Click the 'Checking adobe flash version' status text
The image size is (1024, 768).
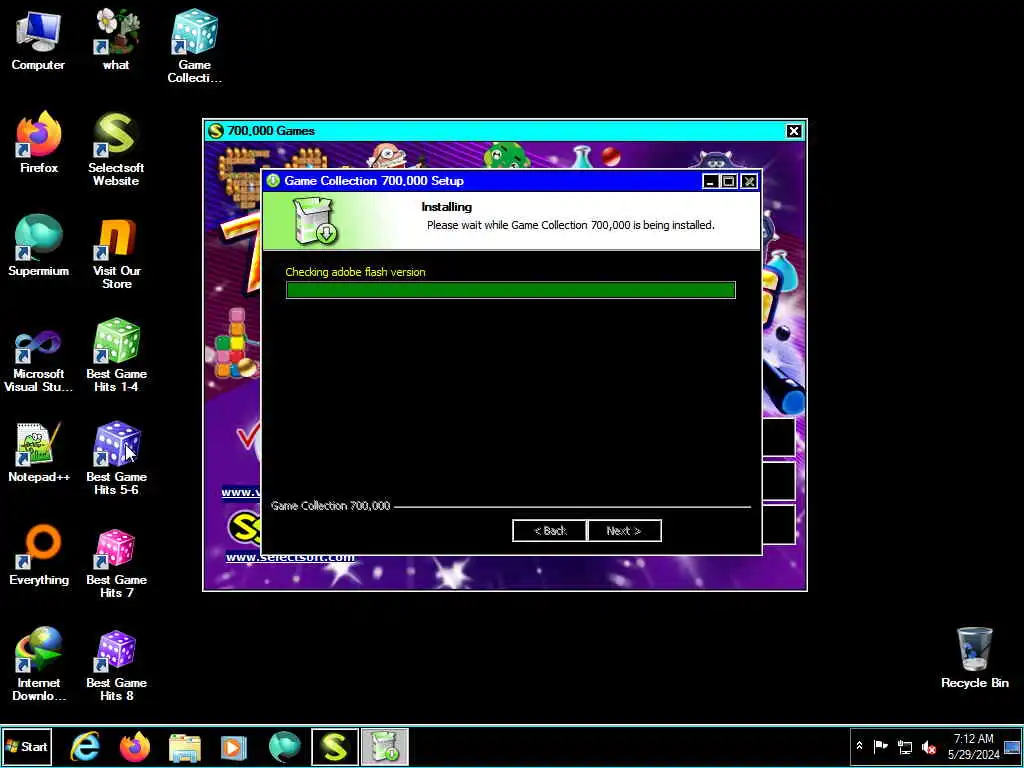355,272
